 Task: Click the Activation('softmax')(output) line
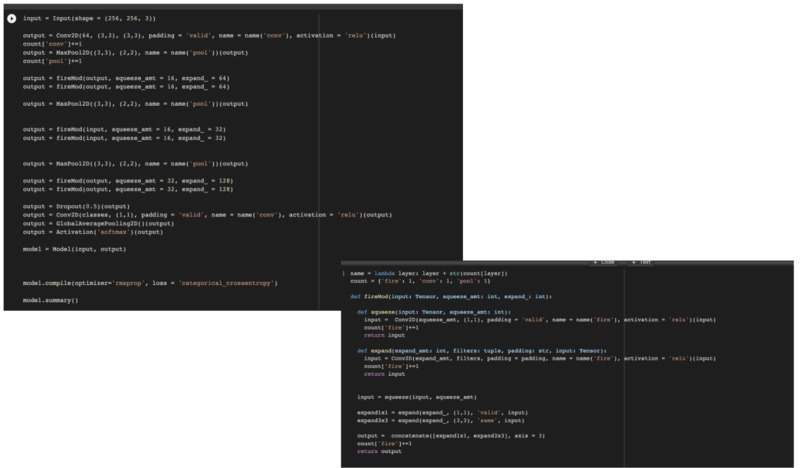[93, 232]
